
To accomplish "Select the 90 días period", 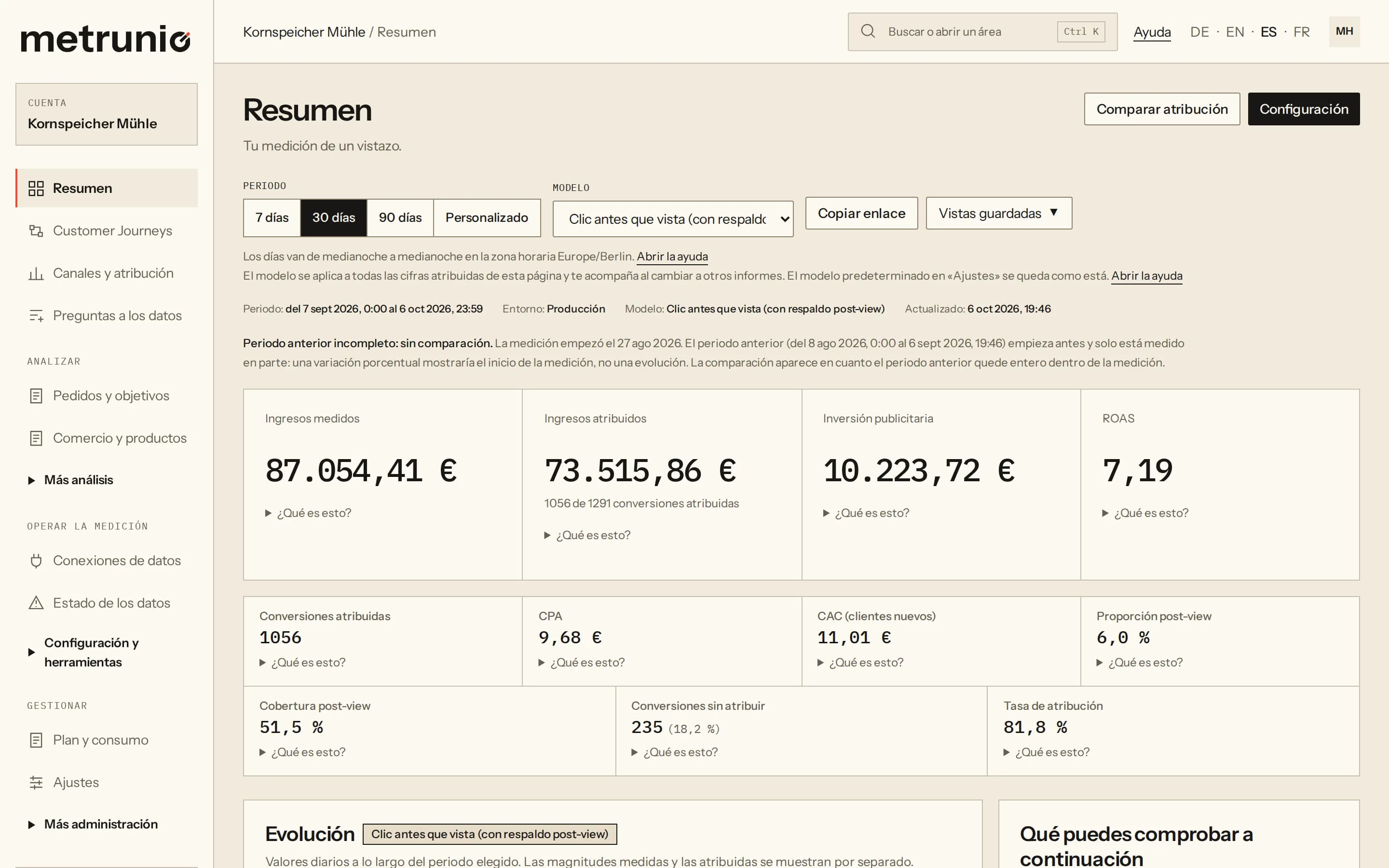I will [400, 217].
